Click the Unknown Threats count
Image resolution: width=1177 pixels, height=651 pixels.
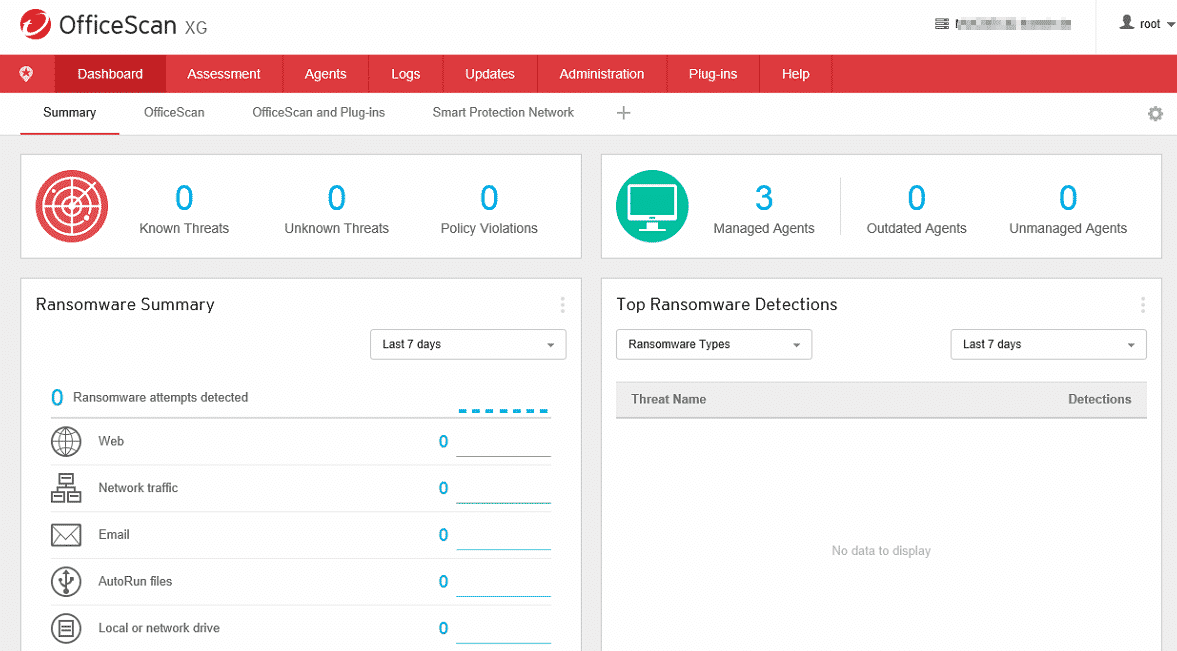[336, 198]
